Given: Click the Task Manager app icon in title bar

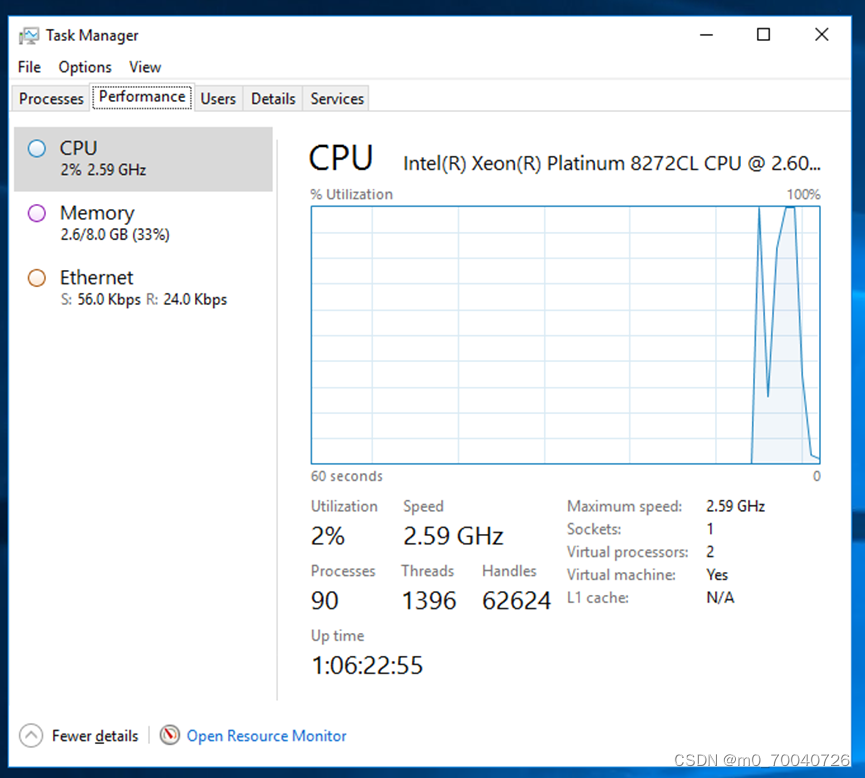Looking at the screenshot, I should pyautogui.click(x=28, y=36).
